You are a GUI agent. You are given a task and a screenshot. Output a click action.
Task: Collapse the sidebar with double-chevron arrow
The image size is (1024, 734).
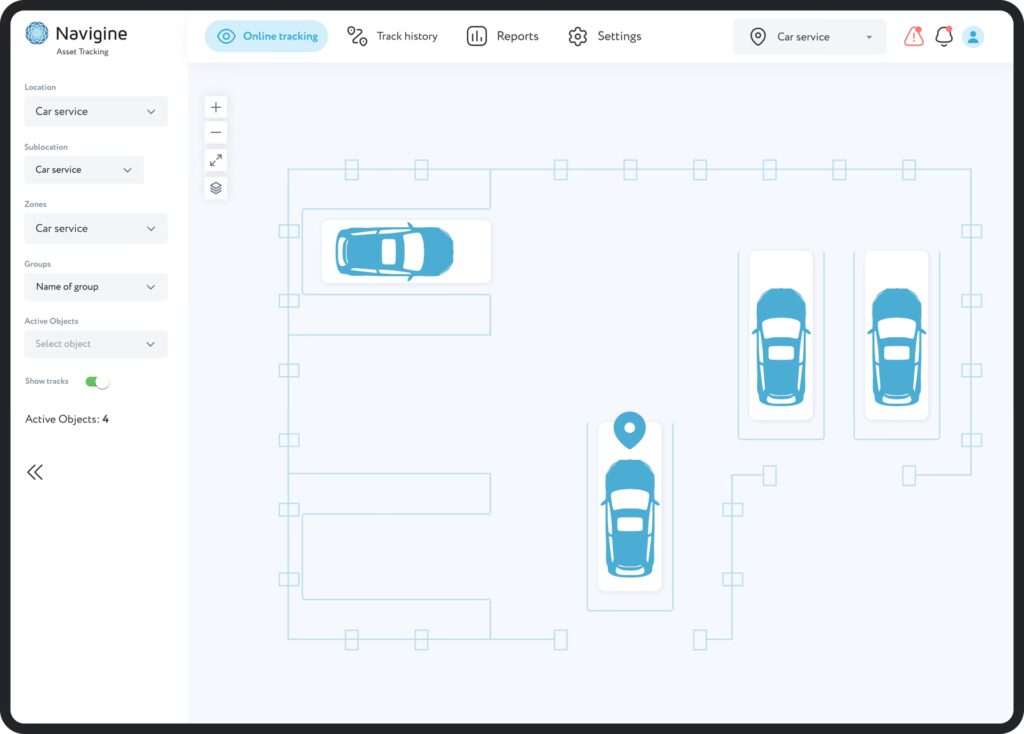35,472
